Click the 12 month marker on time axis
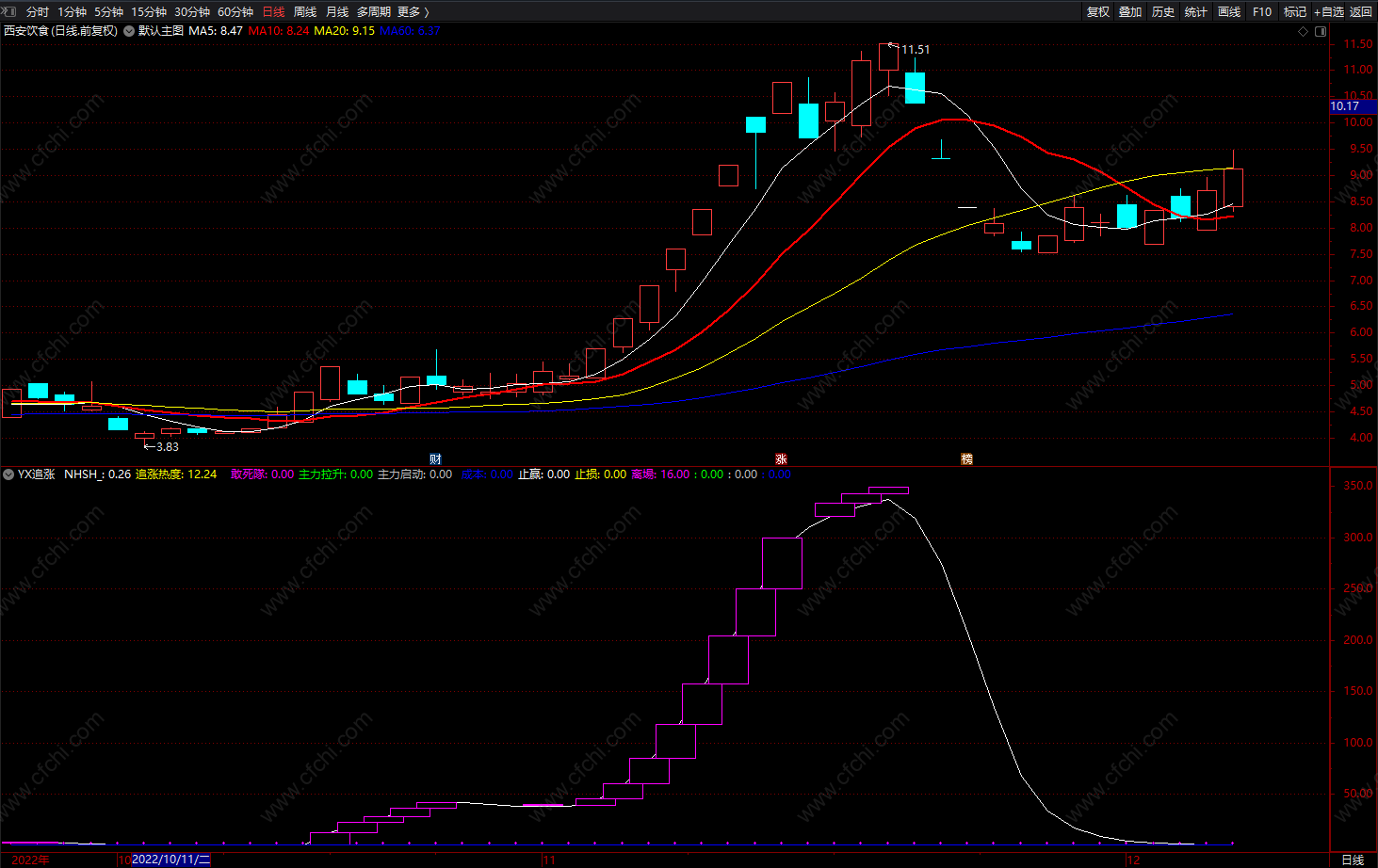Image resolution: width=1378 pixels, height=868 pixels. pyautogui.click(x=1133, y=860)
